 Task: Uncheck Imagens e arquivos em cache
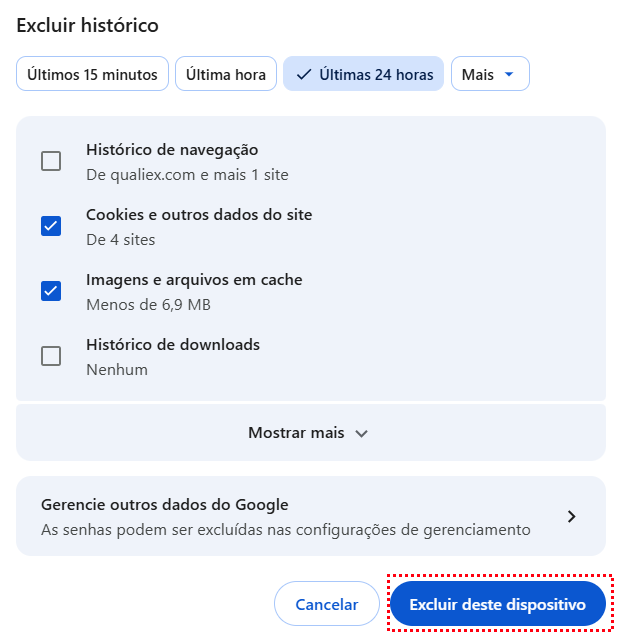point(51,291)
